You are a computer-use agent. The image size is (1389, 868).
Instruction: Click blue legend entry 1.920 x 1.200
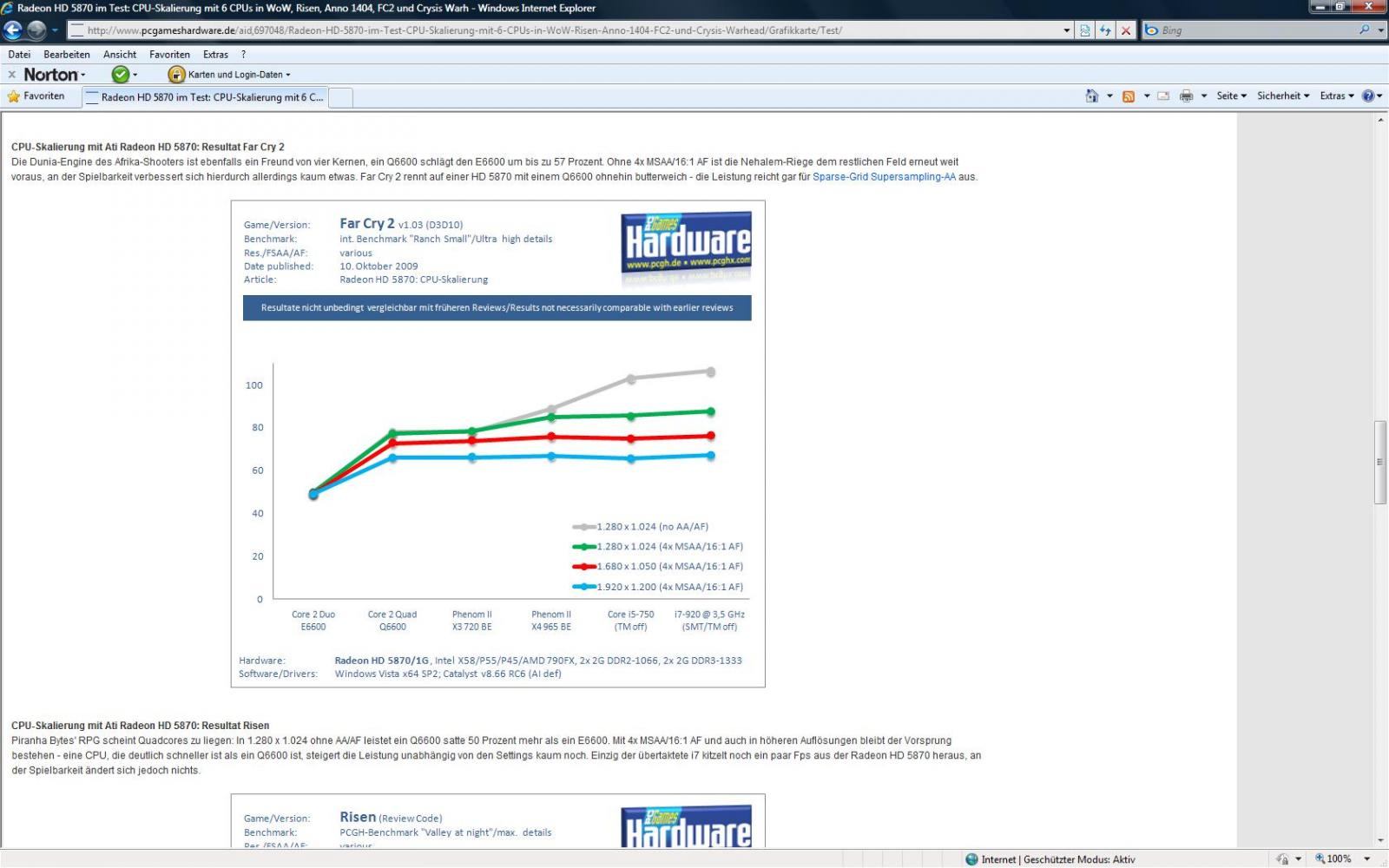coord(657,588)
